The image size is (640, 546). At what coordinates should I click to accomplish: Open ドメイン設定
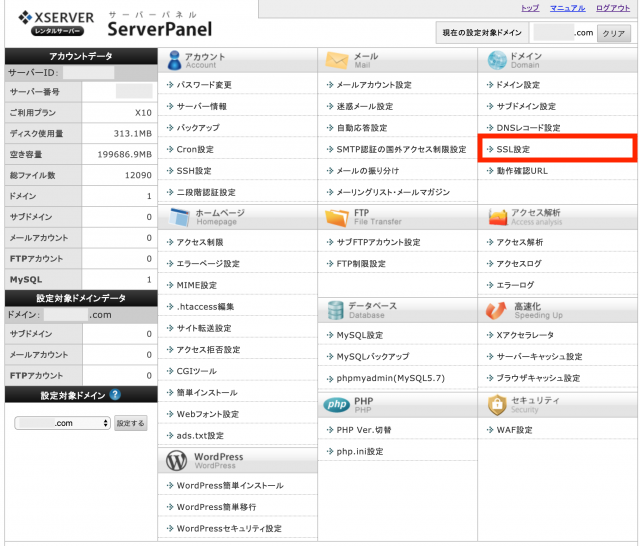[518, 85]
